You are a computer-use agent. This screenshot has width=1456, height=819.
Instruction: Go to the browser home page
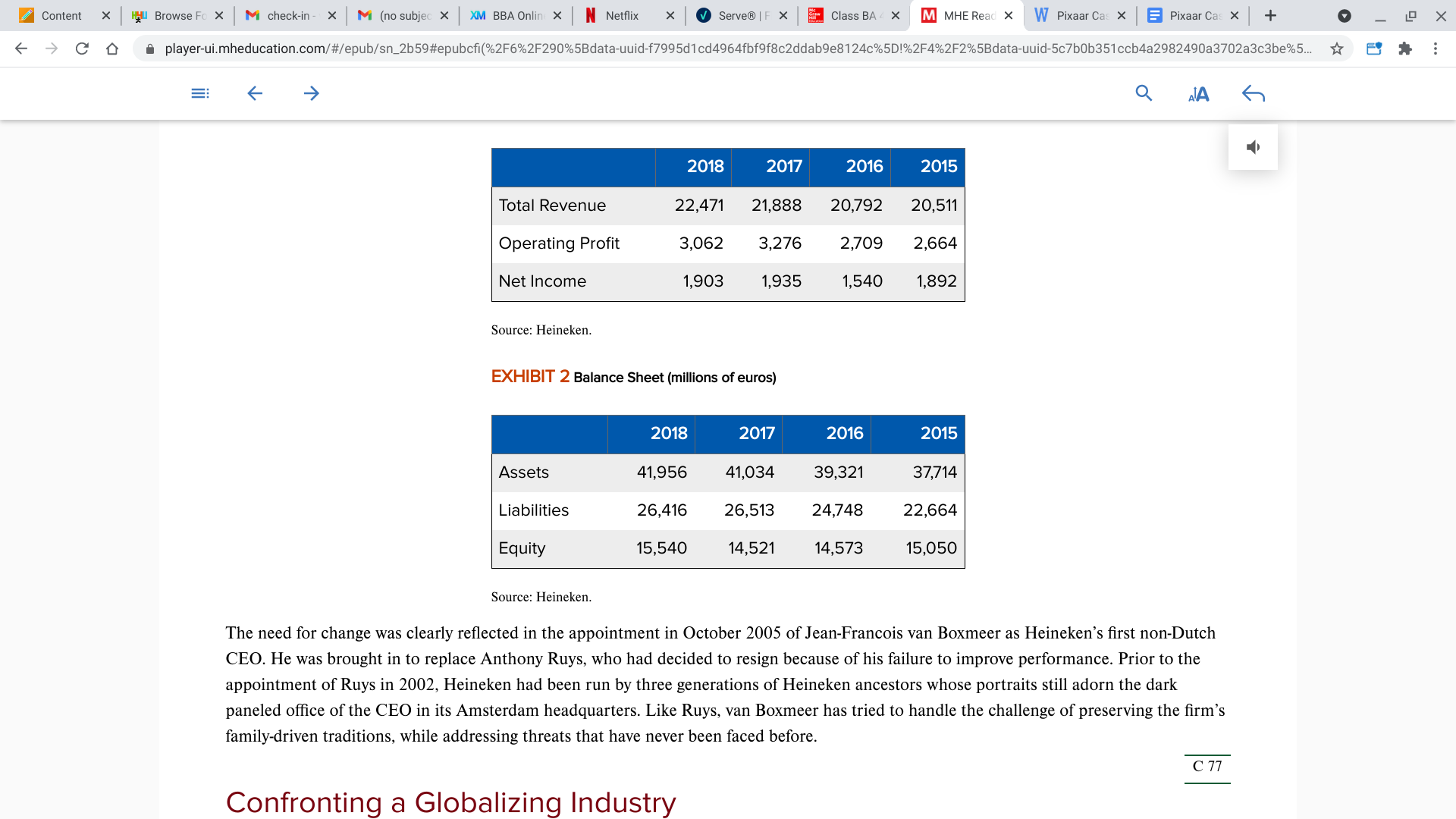click(112, 49)
